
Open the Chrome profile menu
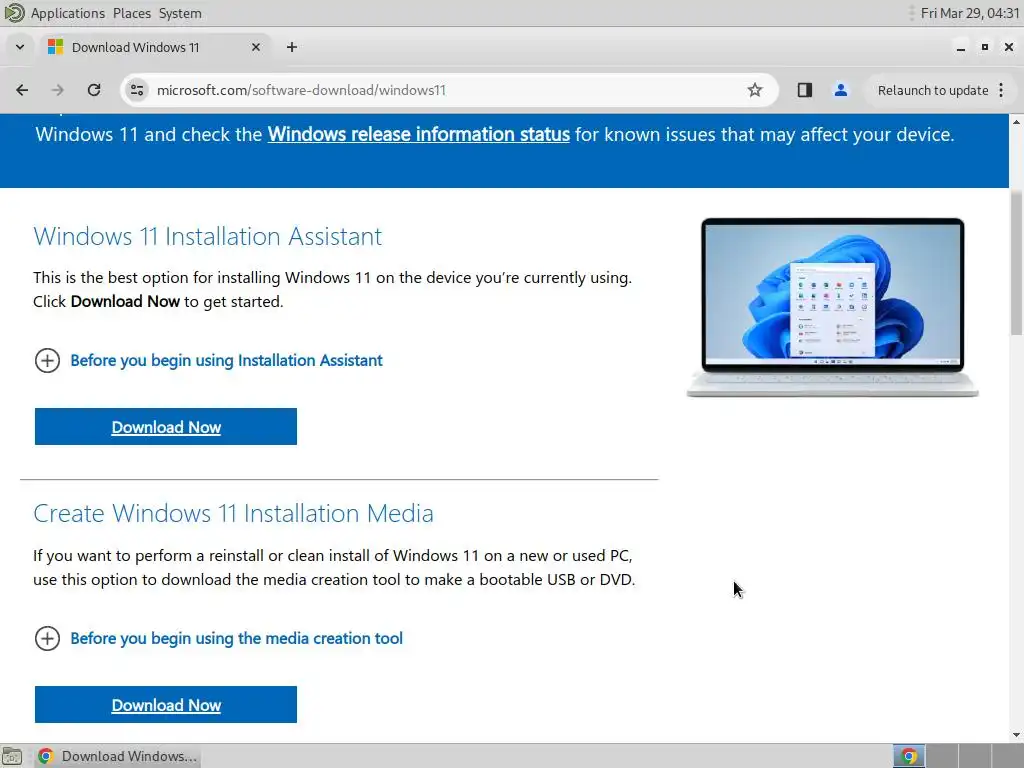[x=840, y=90]
